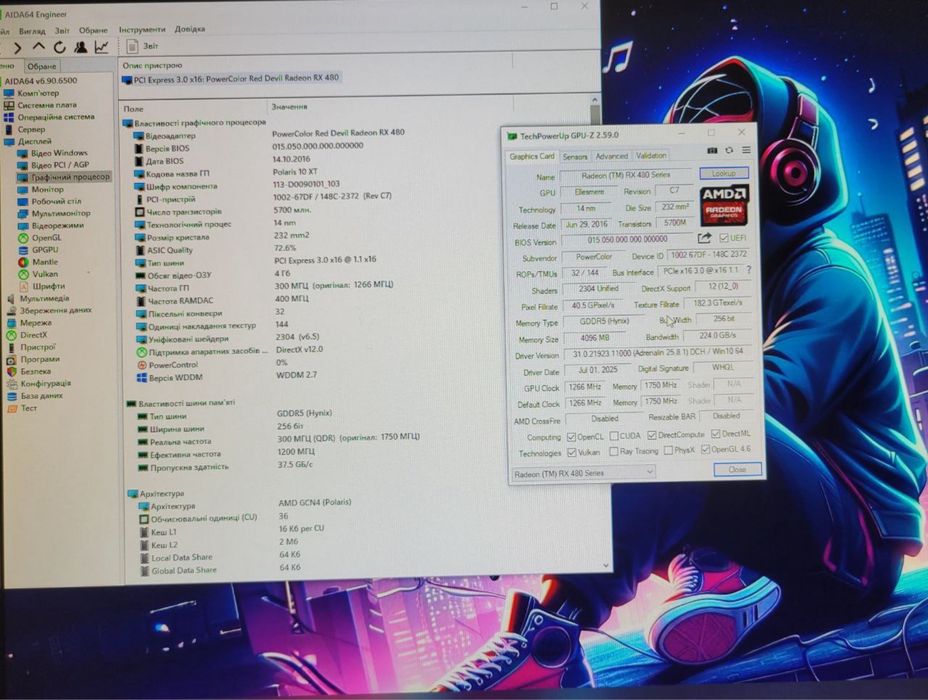The width and height of the screenshot is (928, 700).
Task: Click the AMD Radeon logo in GPU-Z
Action: pos(724,206)
